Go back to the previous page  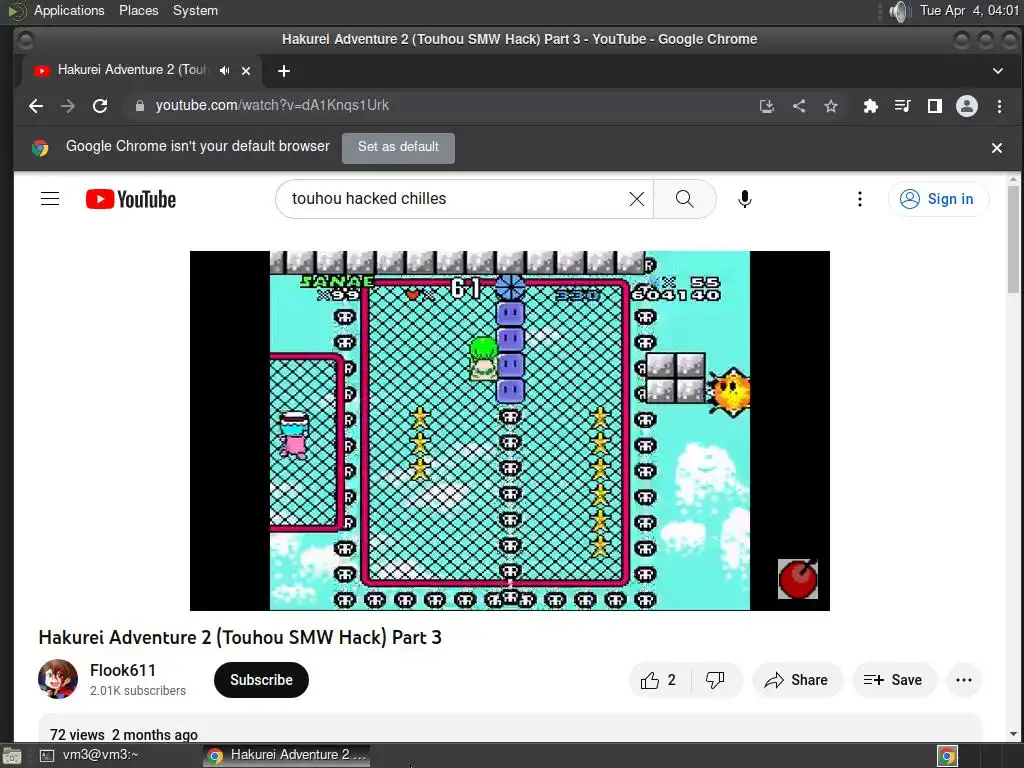(x=36, y=106)
